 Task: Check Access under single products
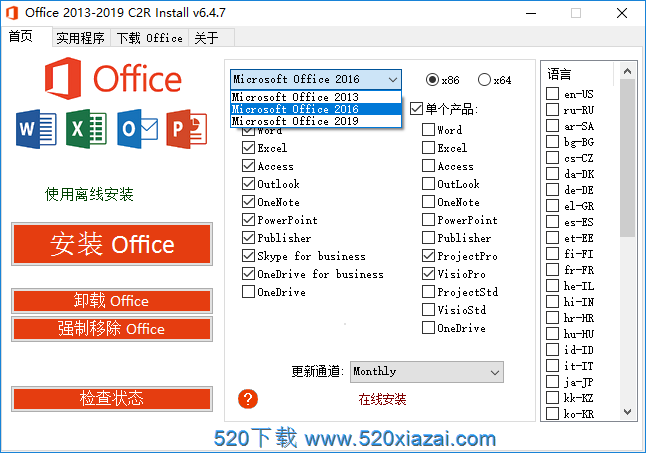[428, 166]
